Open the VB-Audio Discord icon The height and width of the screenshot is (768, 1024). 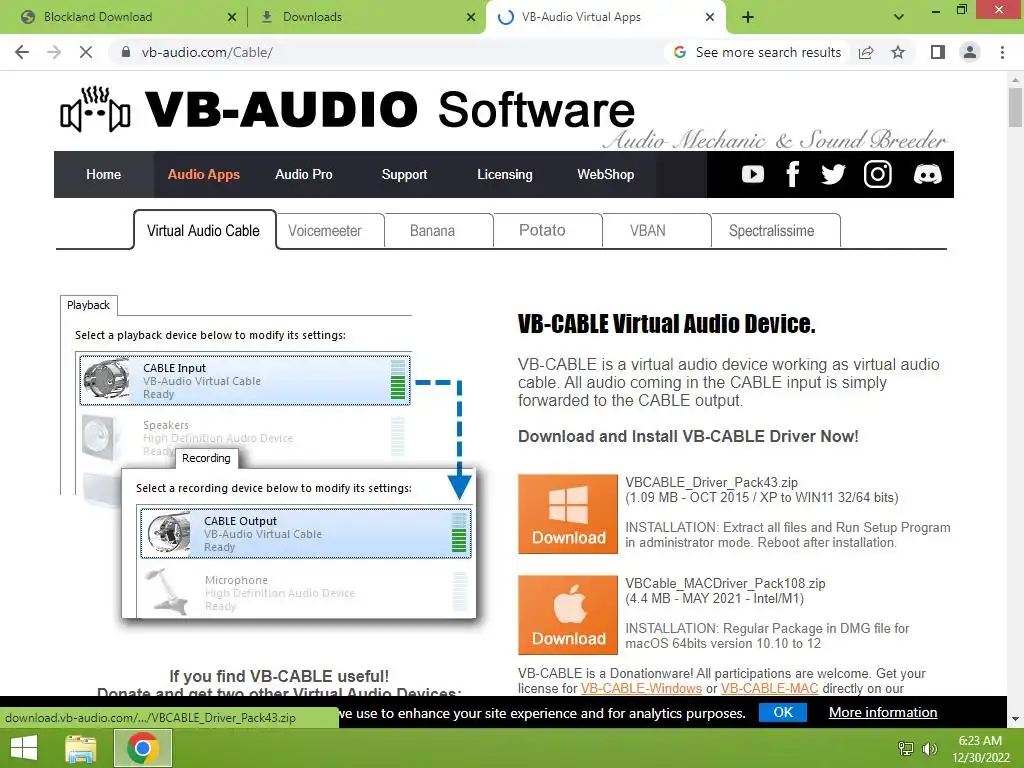click(x=927, y=174)
